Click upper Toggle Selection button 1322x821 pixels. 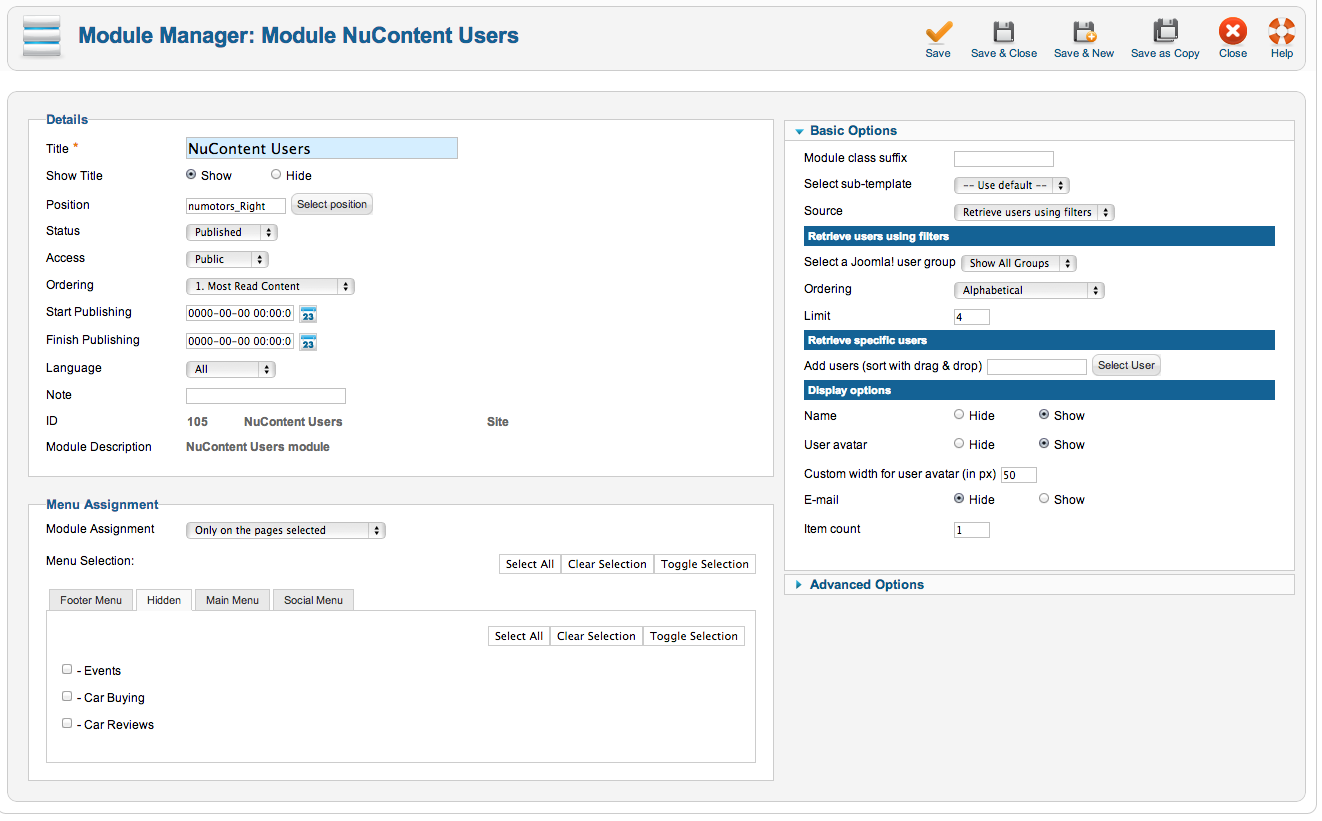(x=705, y=564)
